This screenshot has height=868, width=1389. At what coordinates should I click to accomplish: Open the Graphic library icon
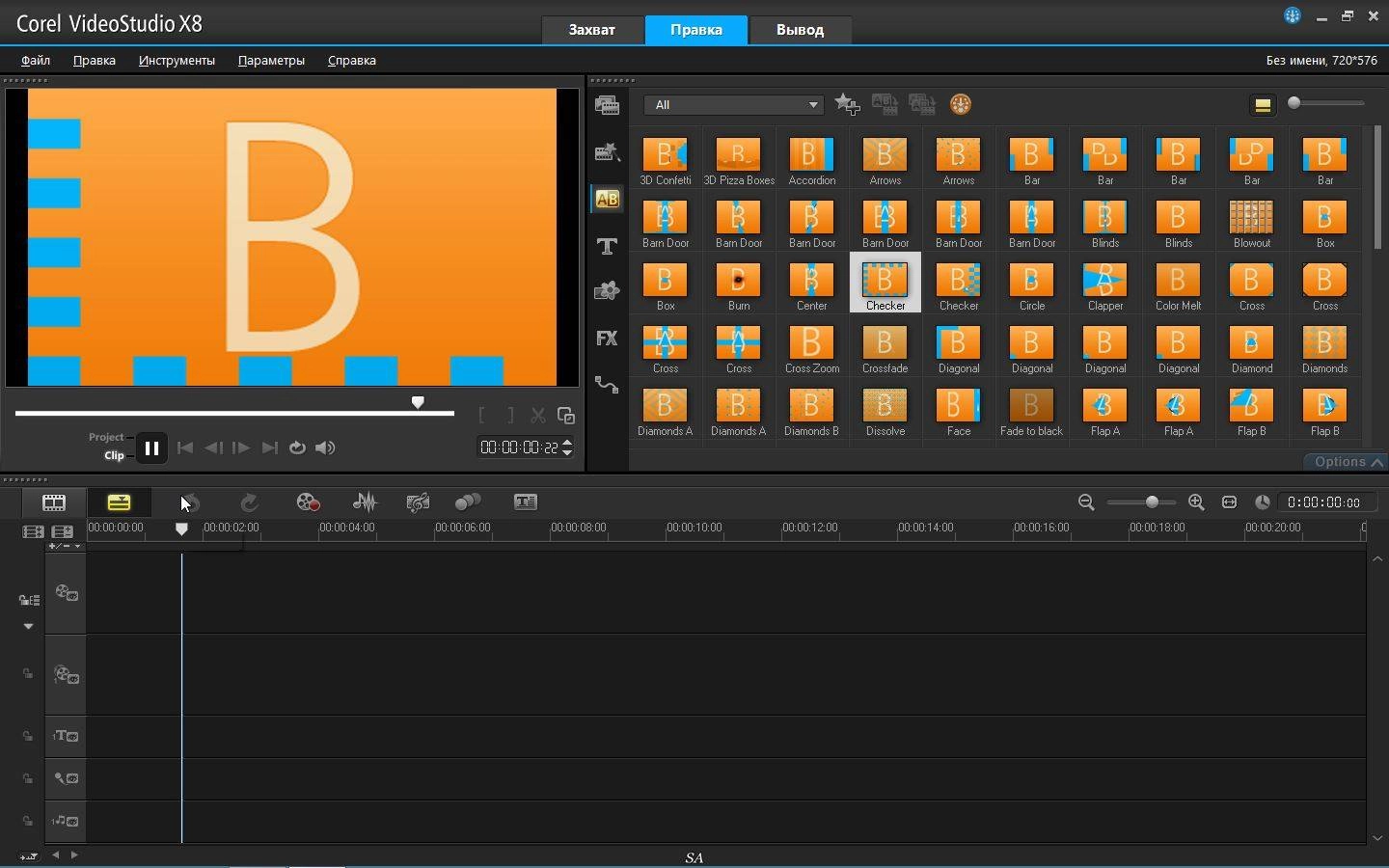(608, 290)
